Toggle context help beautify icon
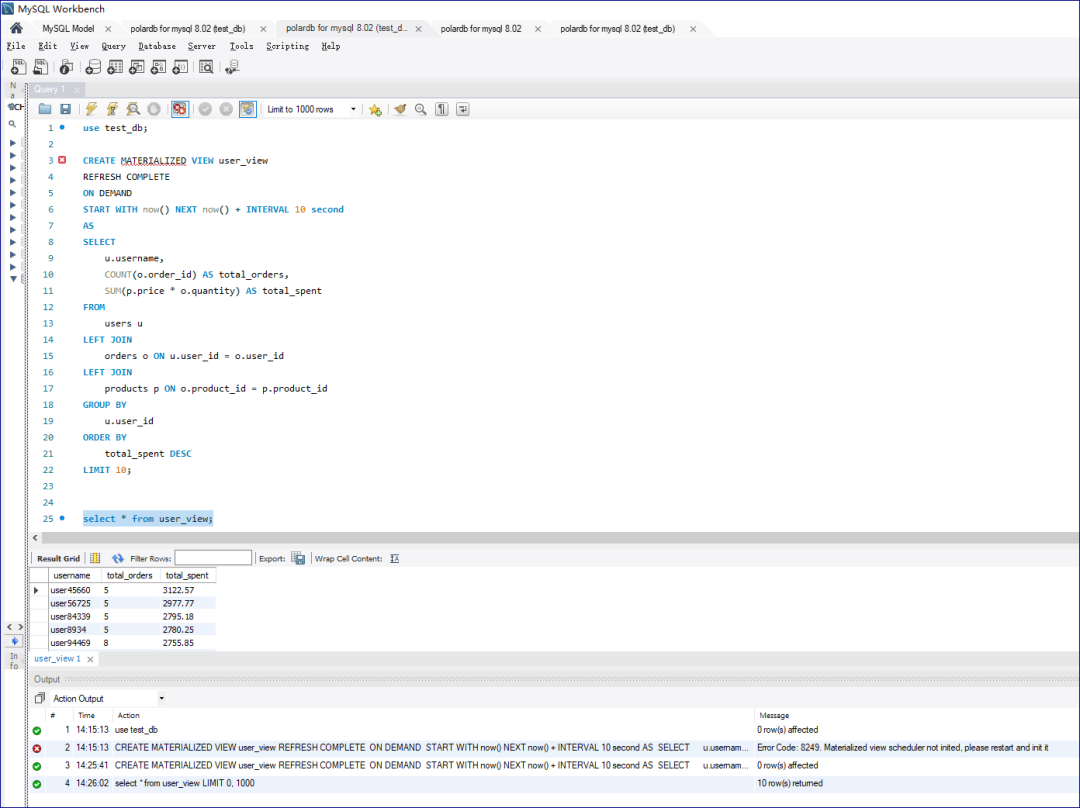1080x808 pixels. [x=398, y=108]
